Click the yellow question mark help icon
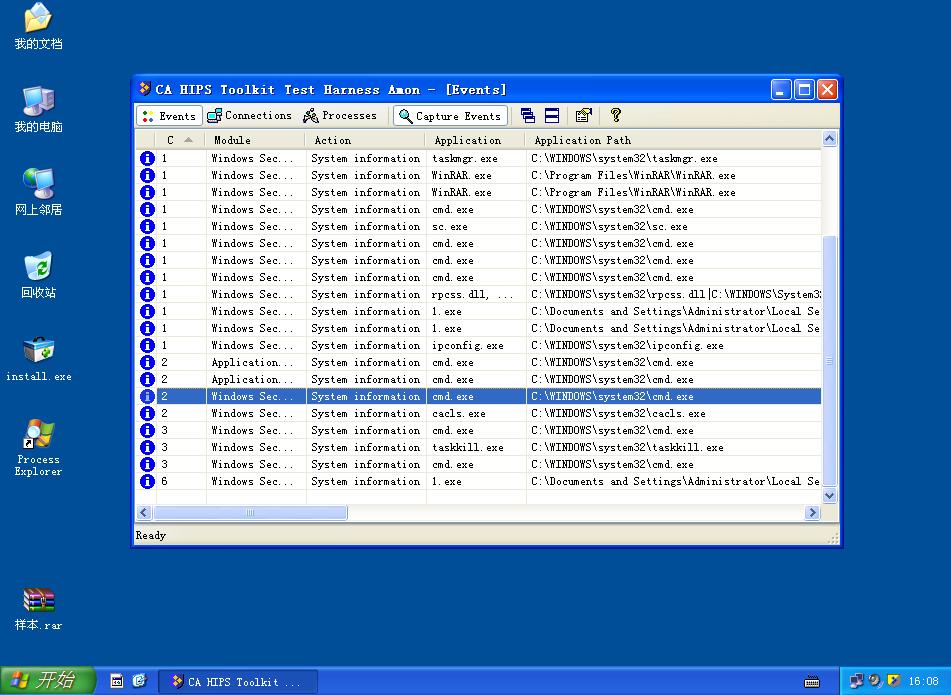 click(616, 115)
